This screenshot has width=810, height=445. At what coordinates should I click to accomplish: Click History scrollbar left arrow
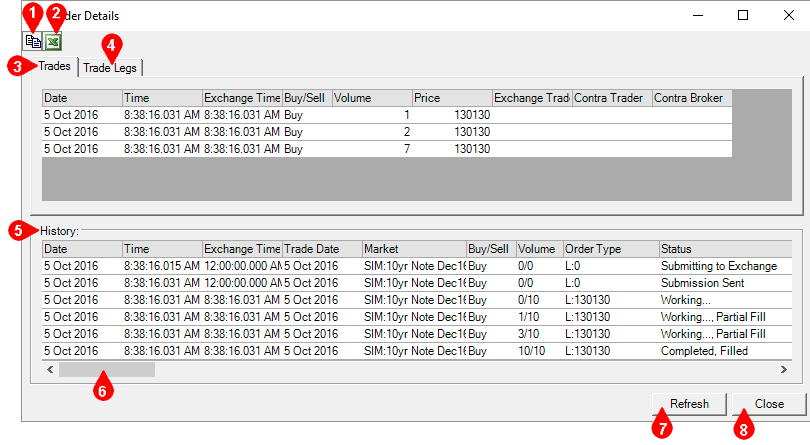[50, 369]
